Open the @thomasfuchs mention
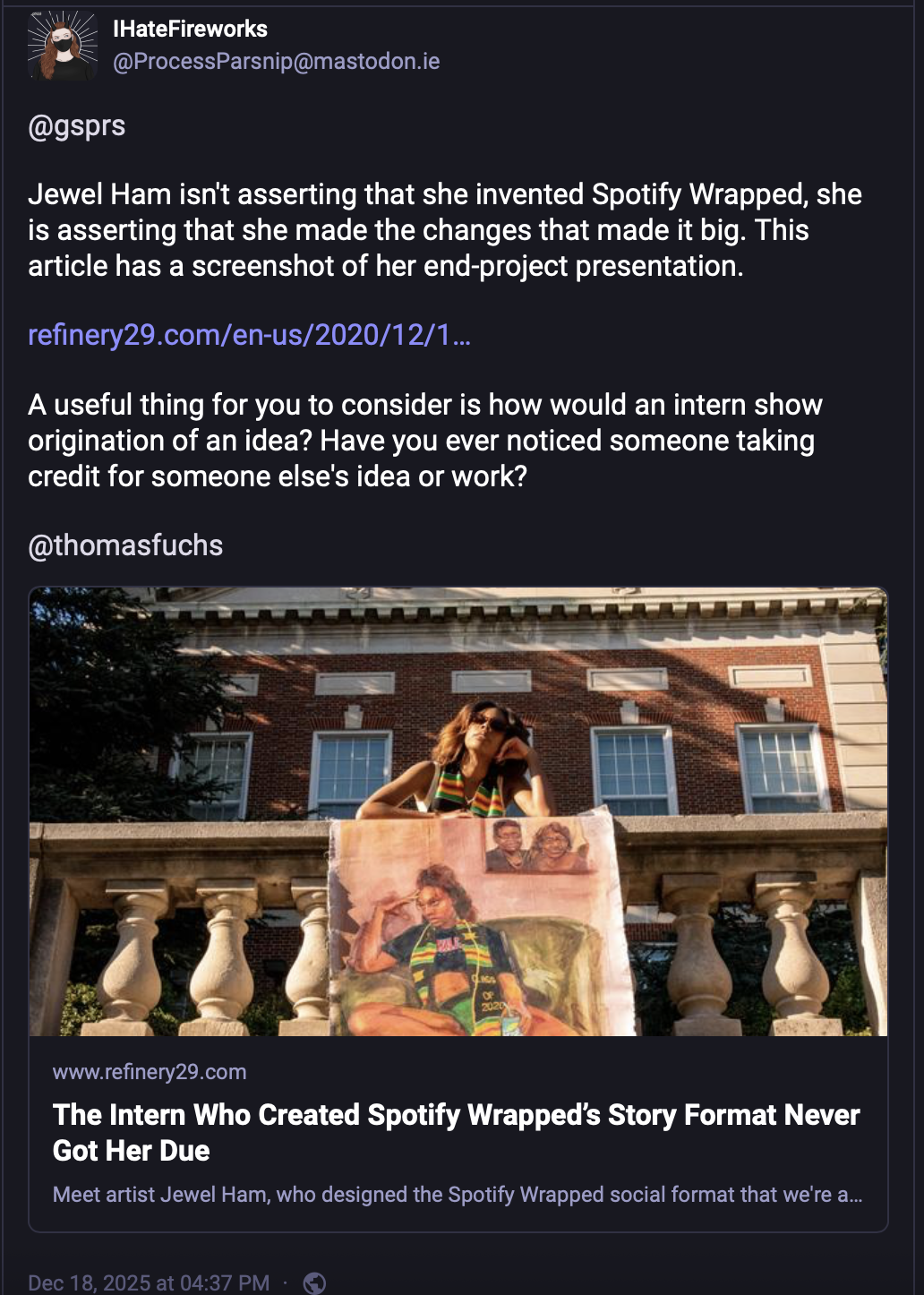This screenshot has width=924, height=1295. tap(125, 545)
